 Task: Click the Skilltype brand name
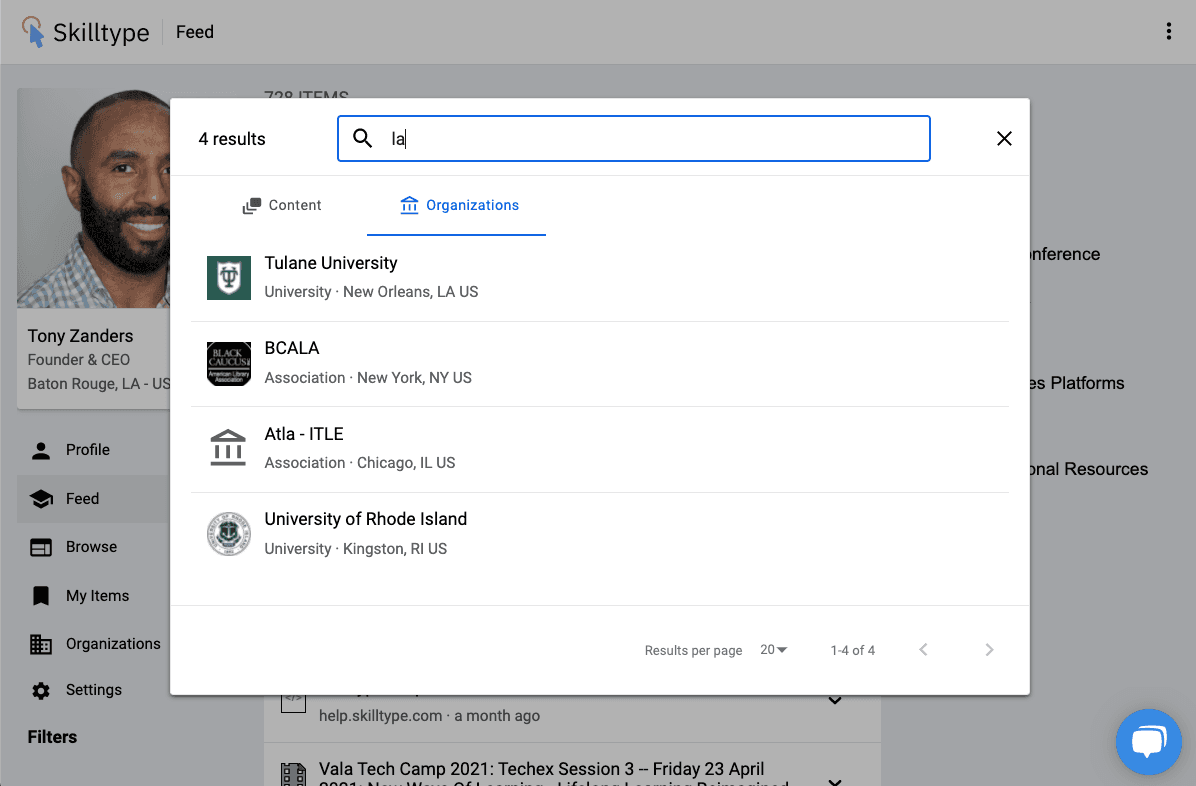tap(101, 32)
